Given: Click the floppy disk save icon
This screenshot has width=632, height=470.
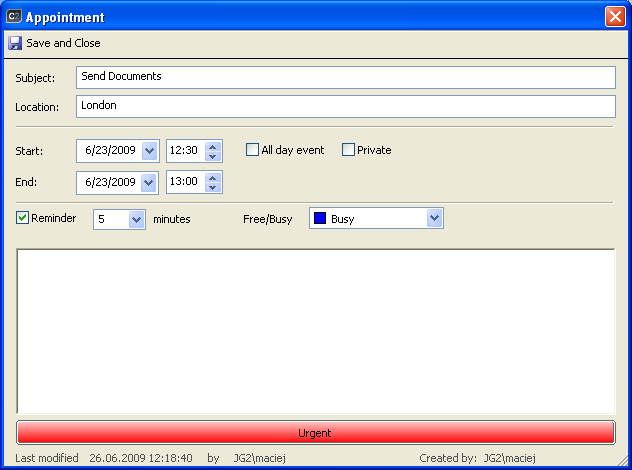Looking at the screenshot, I should (15, 43).
